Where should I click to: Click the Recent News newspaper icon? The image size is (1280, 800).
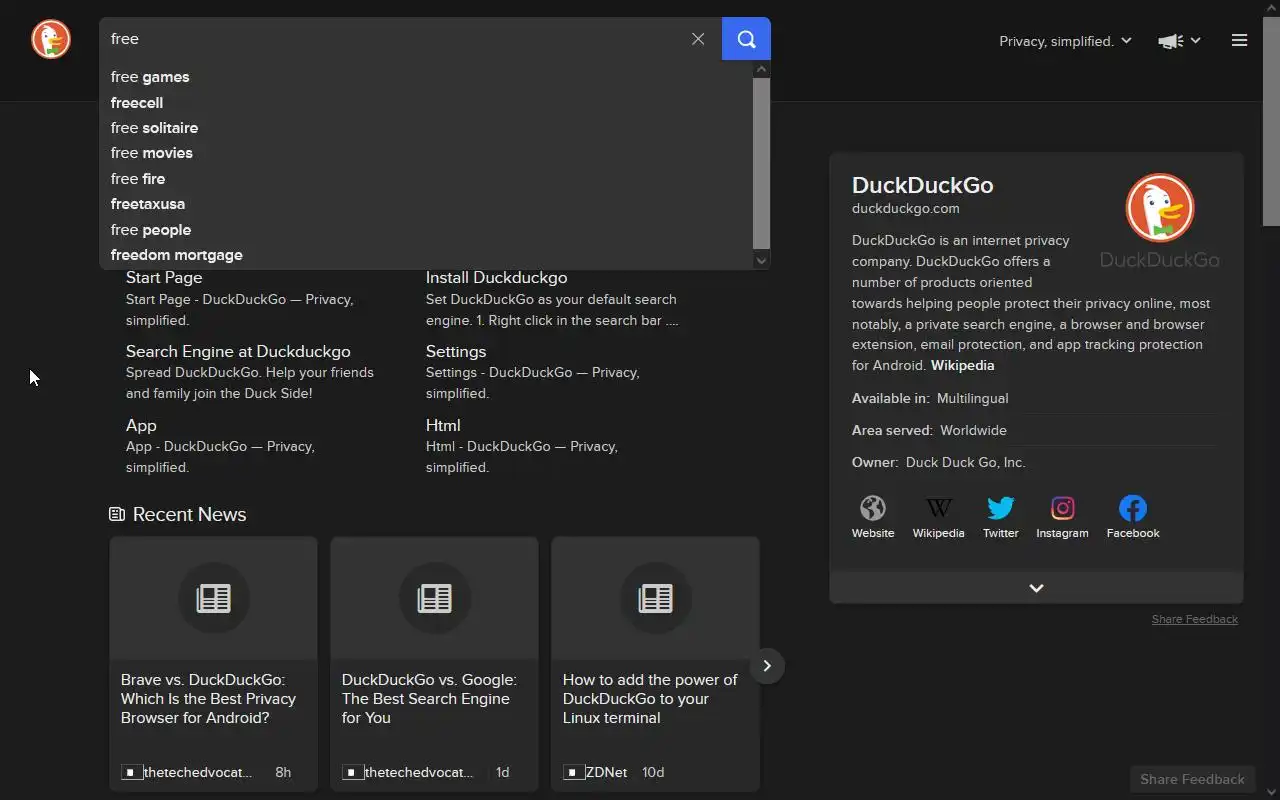[117, 514]
